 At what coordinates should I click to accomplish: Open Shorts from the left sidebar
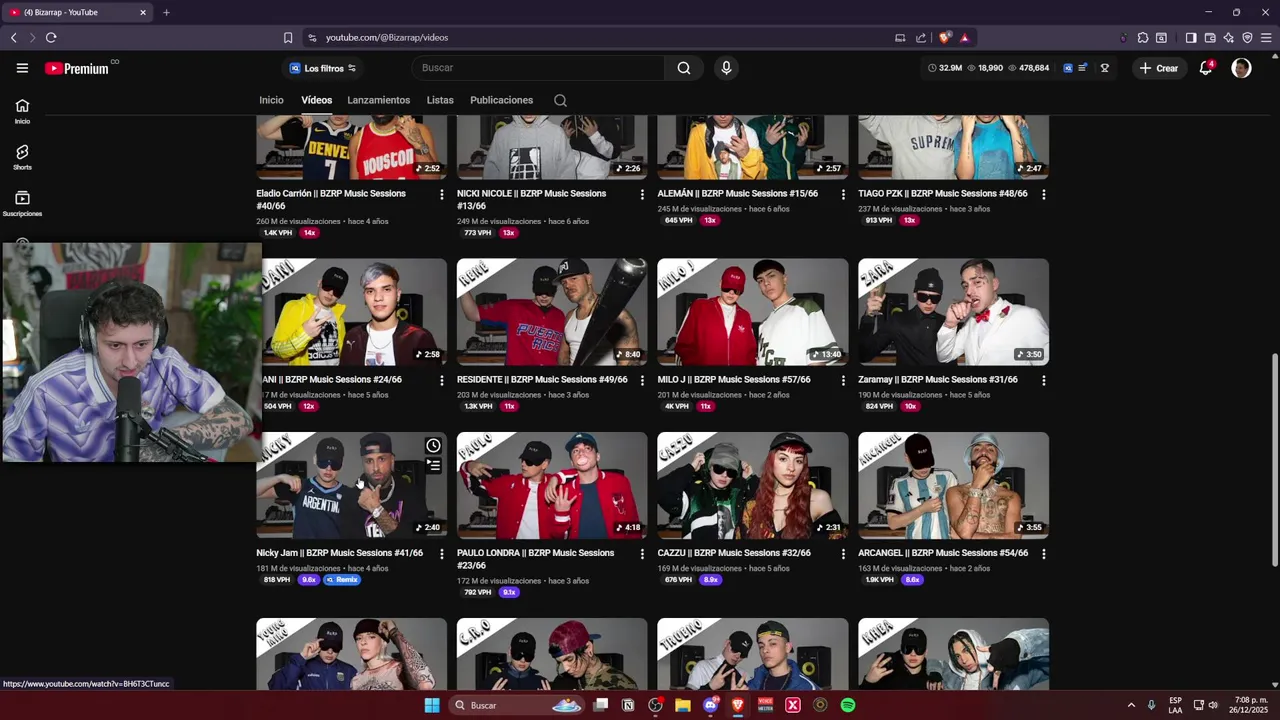(x=22, y=157)
